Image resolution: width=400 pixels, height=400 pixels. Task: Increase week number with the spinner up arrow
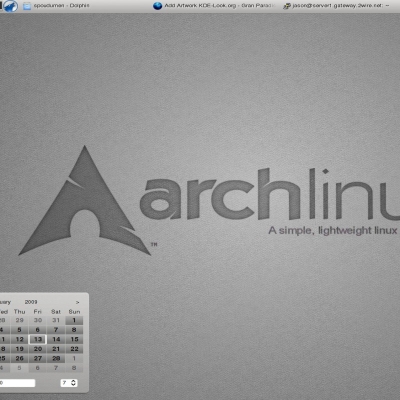tap(74, 381)
